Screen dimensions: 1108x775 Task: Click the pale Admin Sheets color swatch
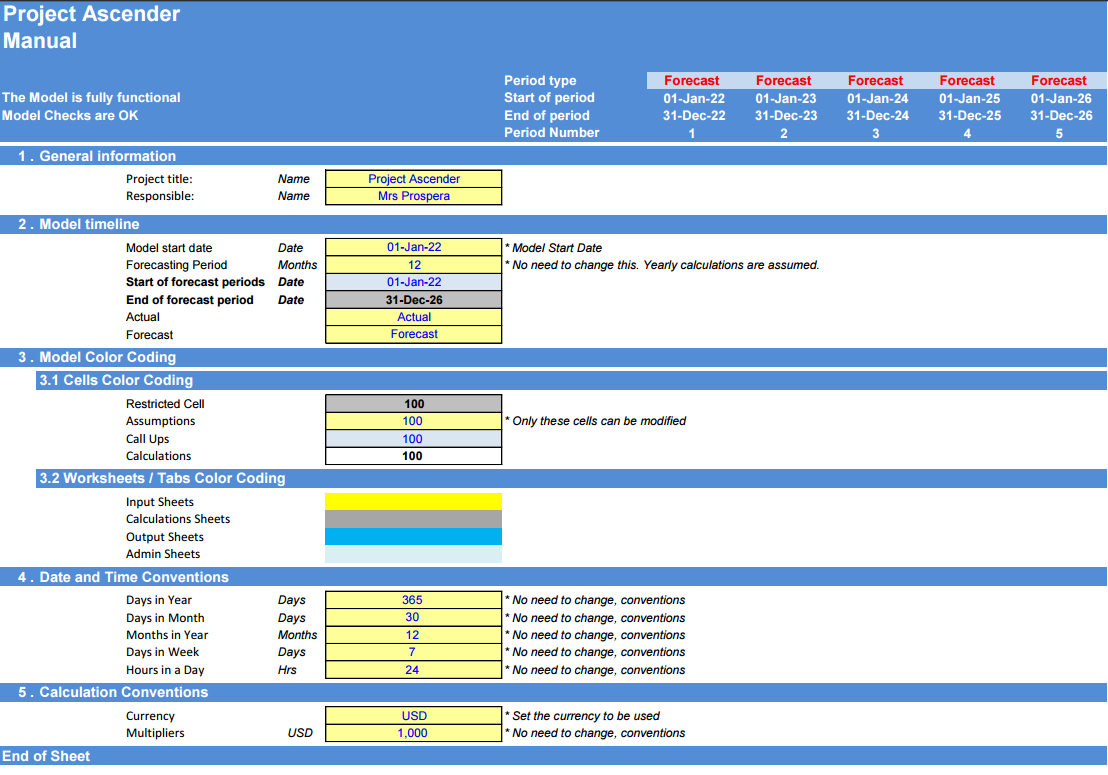[x=413, y=554]
